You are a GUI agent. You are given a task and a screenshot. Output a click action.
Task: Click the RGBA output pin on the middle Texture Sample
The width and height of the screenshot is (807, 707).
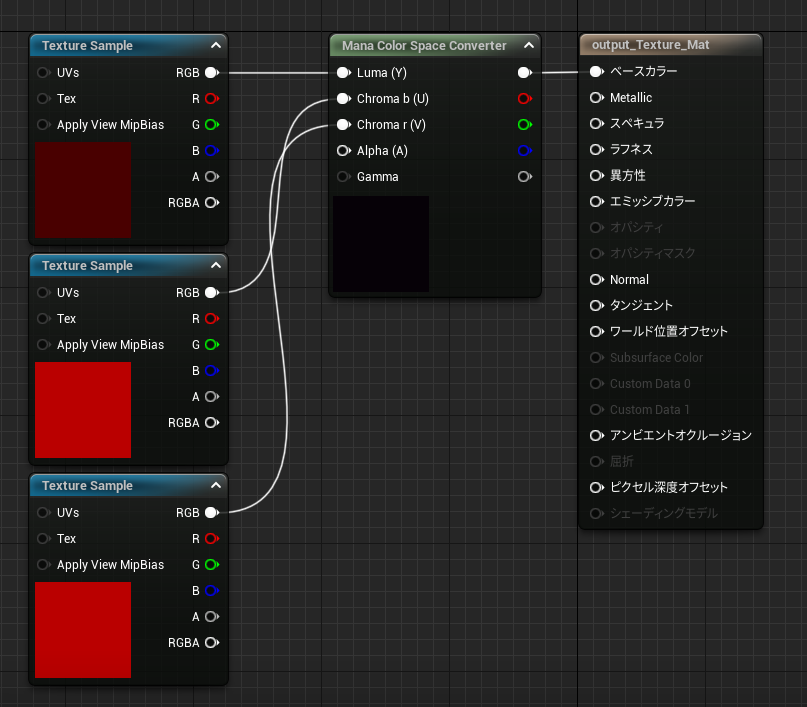click(x=212, y=423)
